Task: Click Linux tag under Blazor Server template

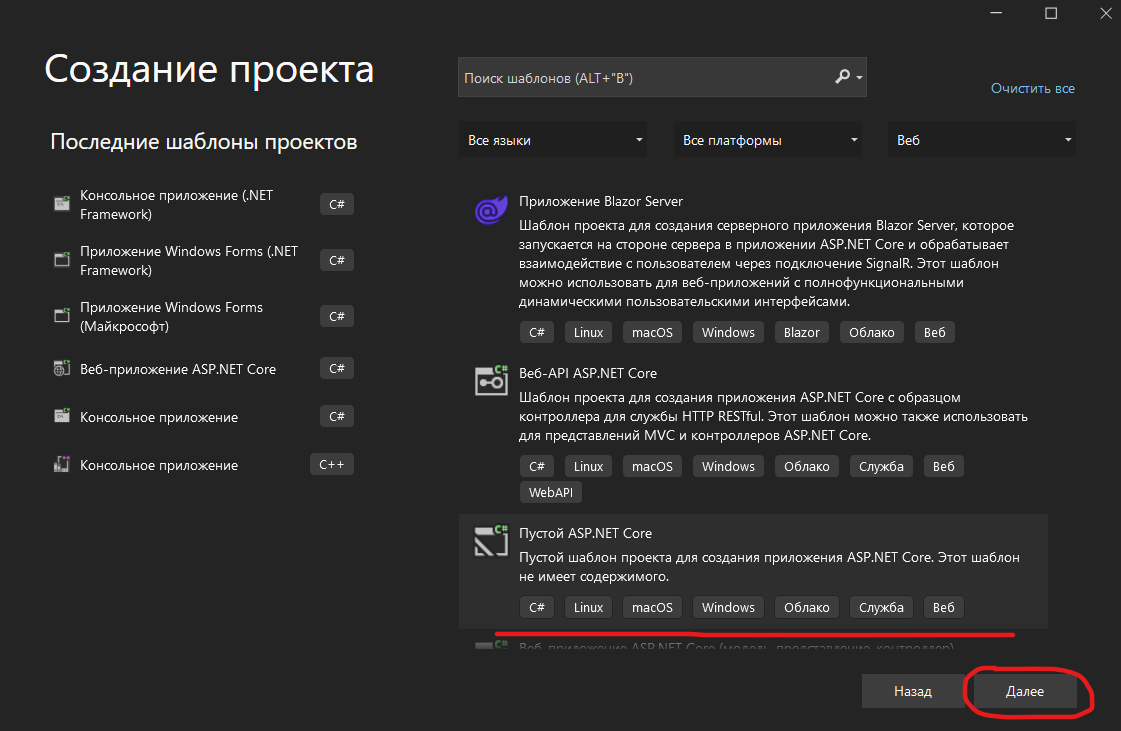Action: [588, 332]
